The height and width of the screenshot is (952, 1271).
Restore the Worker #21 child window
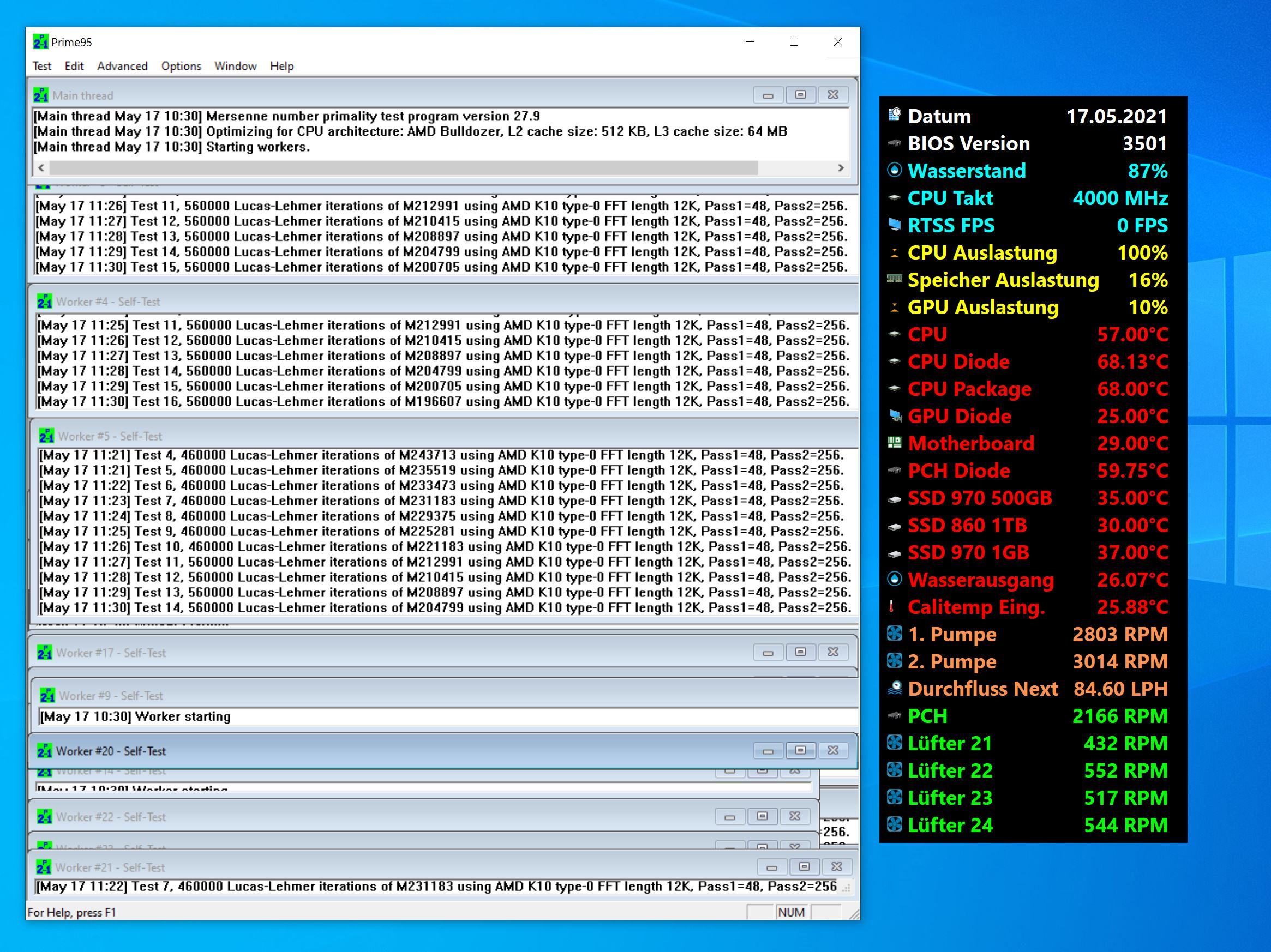click(805, 867)
